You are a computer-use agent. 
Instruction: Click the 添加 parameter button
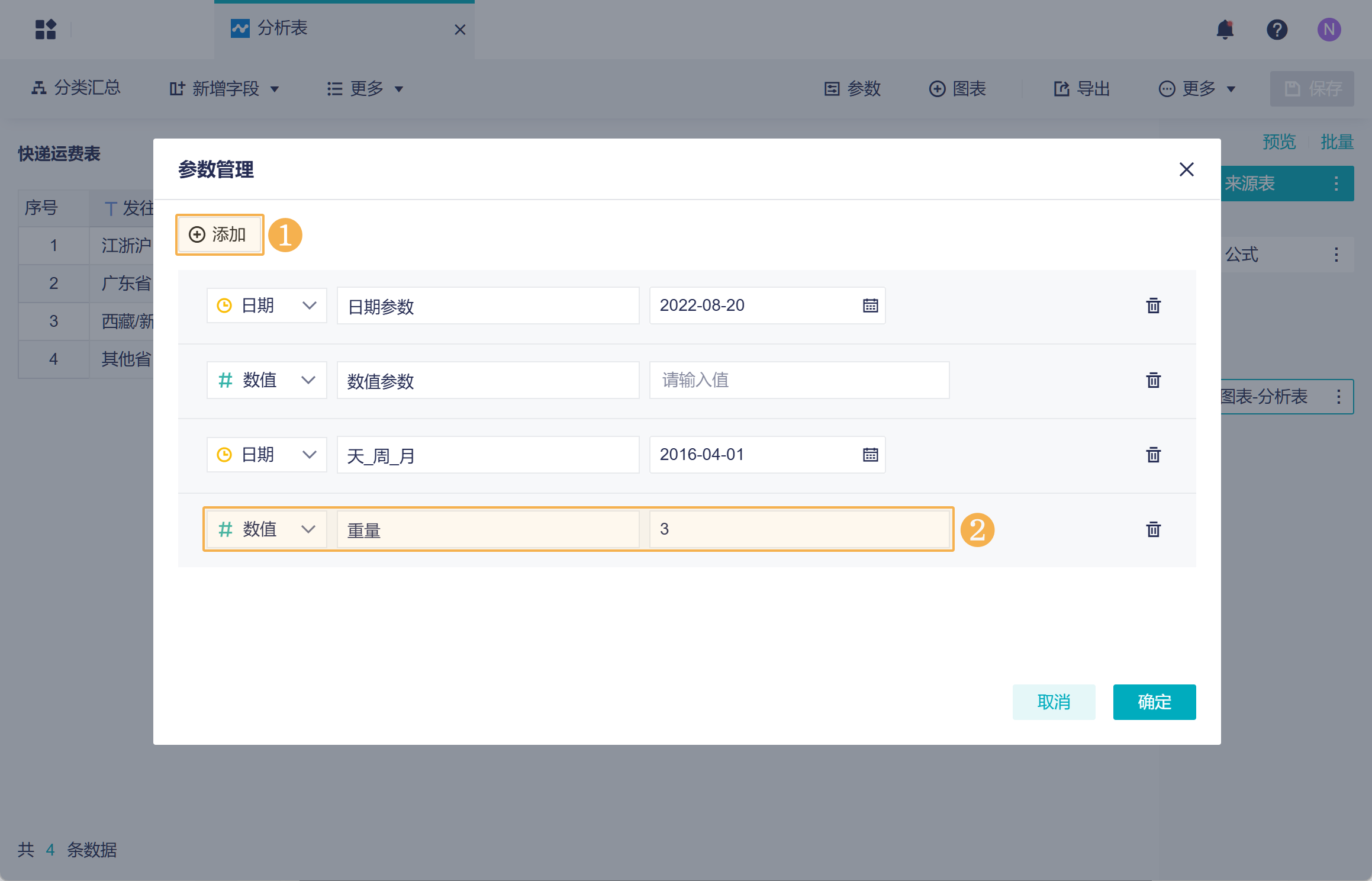tap(219, 234)
